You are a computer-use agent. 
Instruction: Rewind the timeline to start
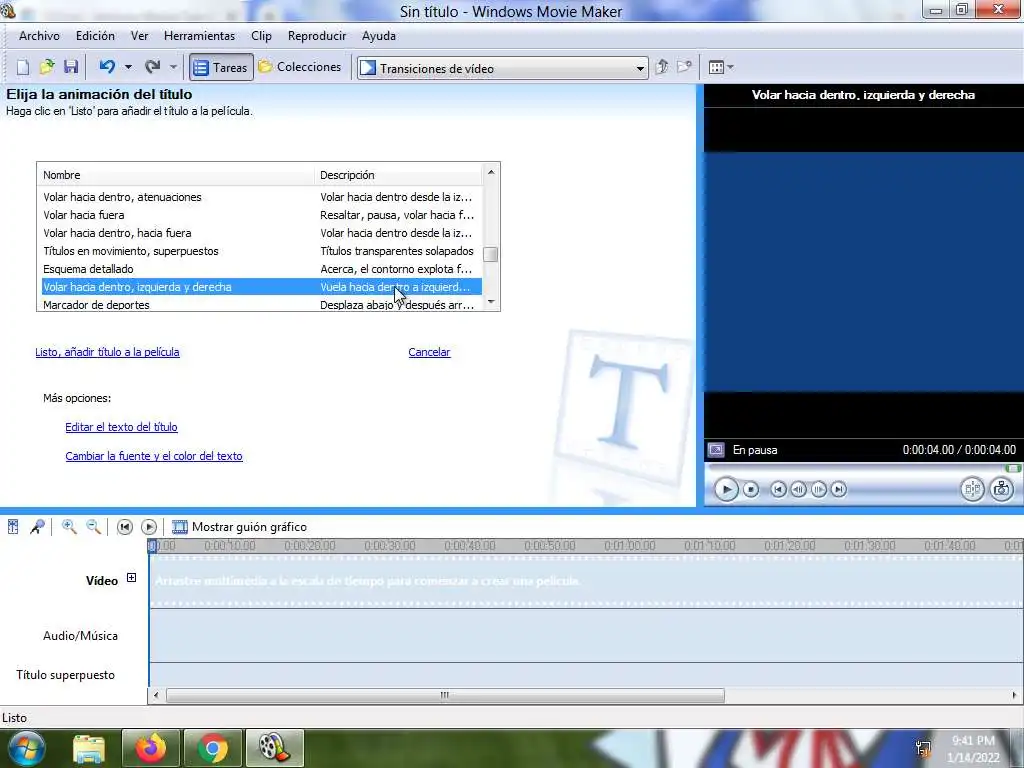(x=125, y=527)
